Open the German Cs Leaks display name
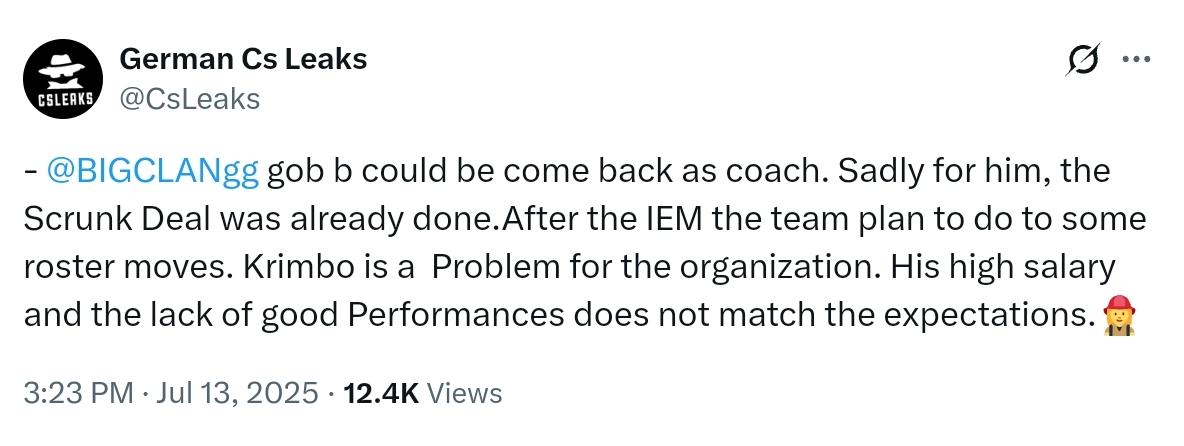This screenshot has height=446, width=1184. pos(243,58)
